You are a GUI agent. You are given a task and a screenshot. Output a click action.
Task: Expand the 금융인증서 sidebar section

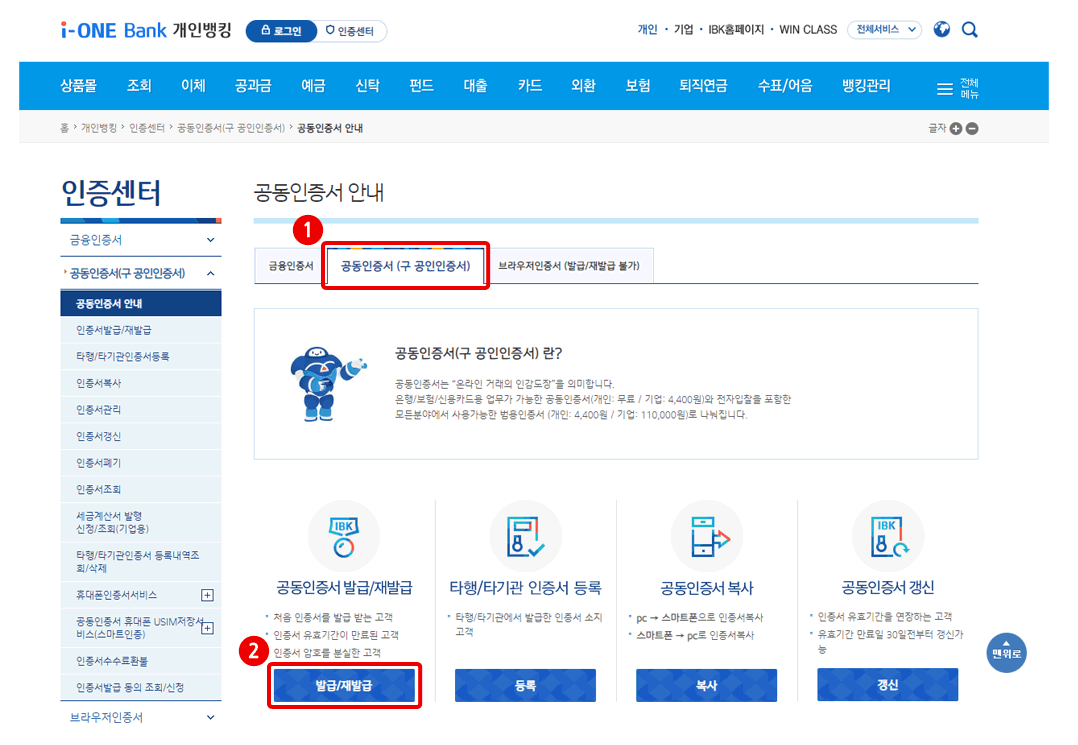point(141,240)
